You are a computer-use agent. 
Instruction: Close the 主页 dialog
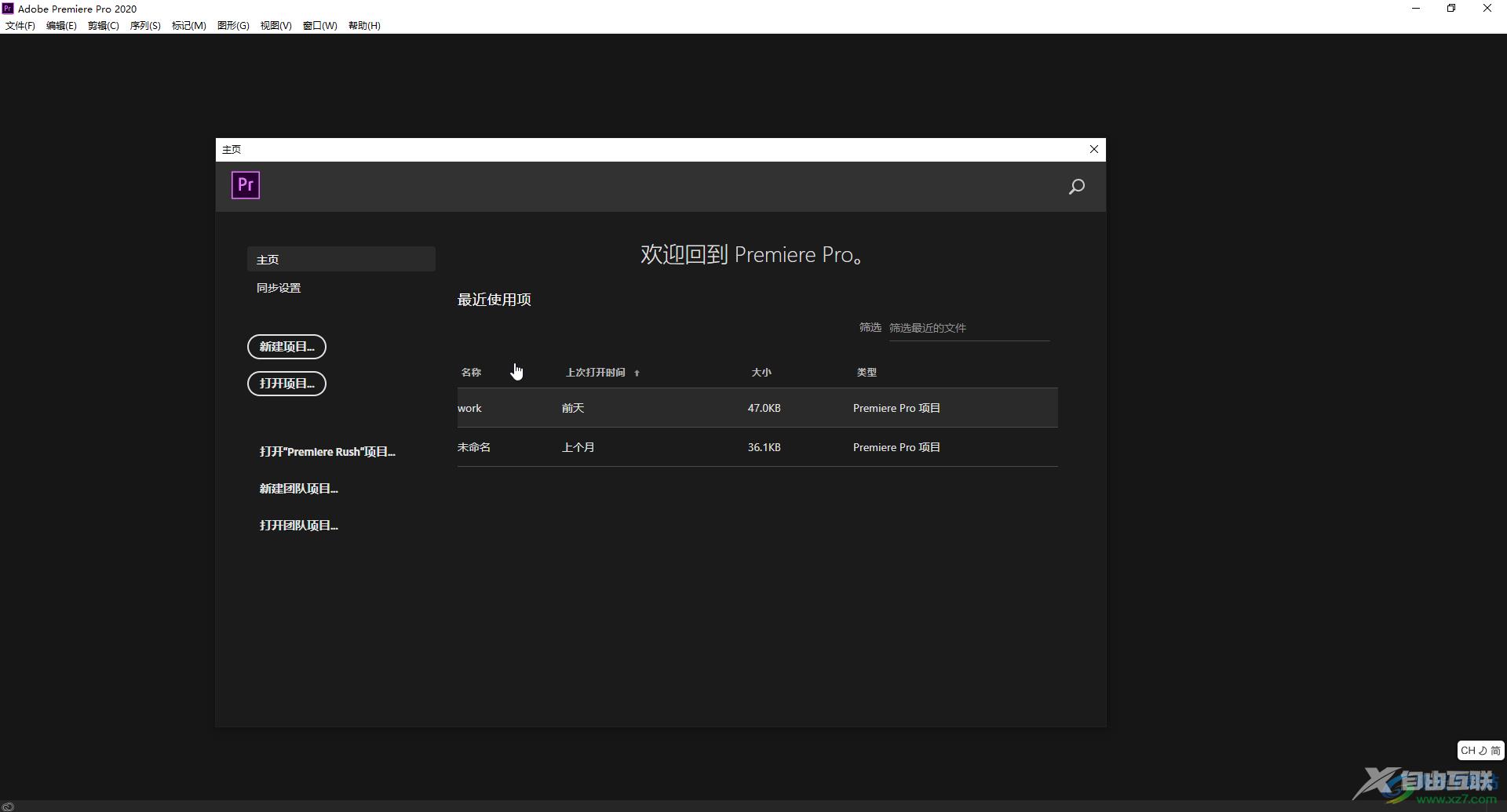click(1093, 149)
